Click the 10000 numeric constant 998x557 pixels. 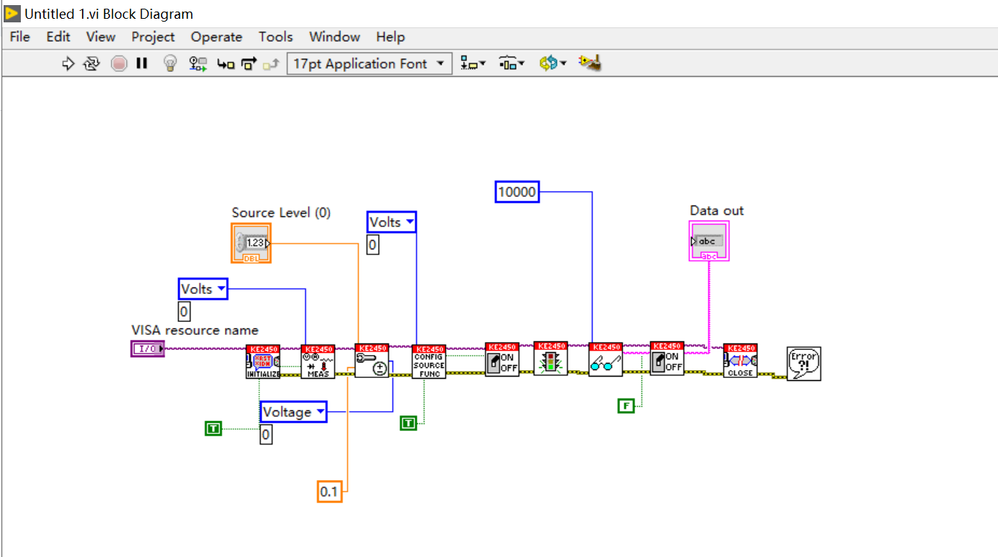click(x=517, y=192)
